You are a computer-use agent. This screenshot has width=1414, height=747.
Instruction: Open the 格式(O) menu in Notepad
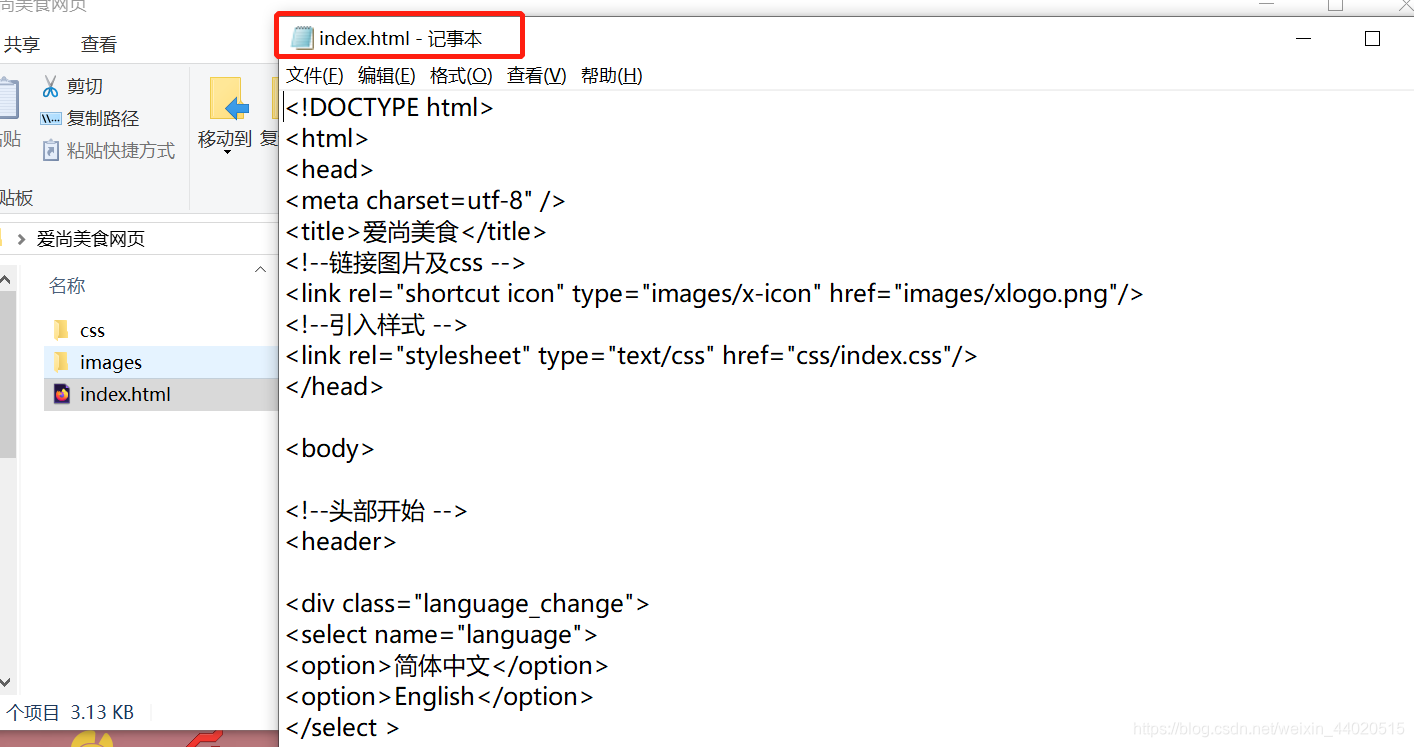coord(461,75)
